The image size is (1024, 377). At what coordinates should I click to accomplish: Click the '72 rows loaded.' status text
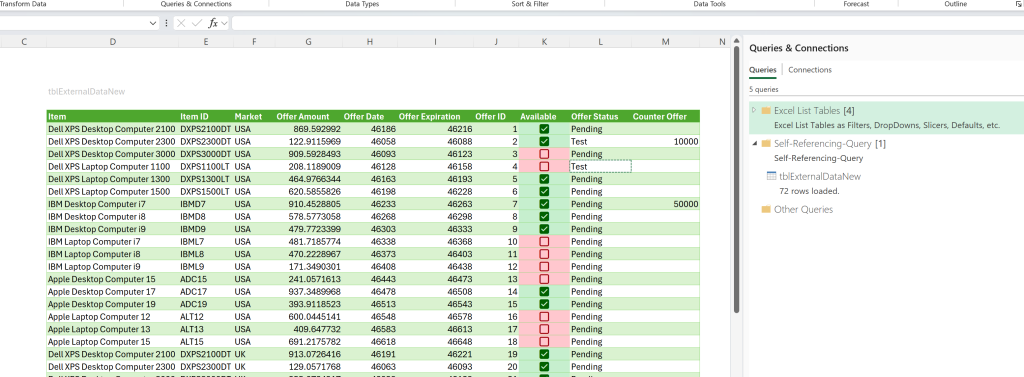809,191
